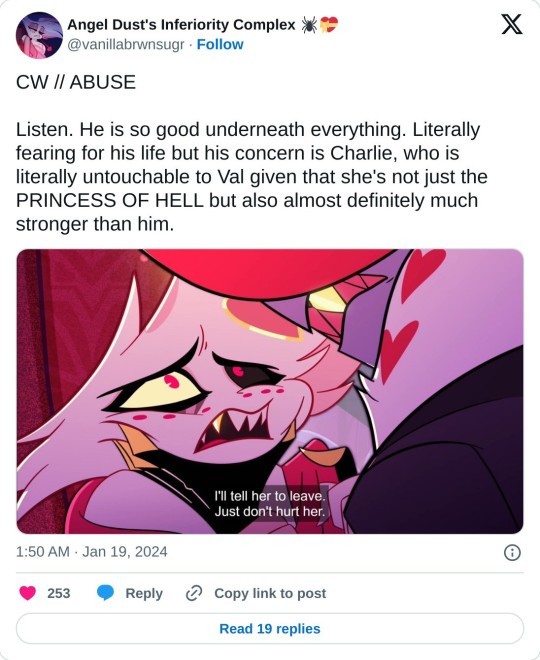Viewport: 540px width, 660px height.
Task: Click the chain link icon
Action: [194, 593]
